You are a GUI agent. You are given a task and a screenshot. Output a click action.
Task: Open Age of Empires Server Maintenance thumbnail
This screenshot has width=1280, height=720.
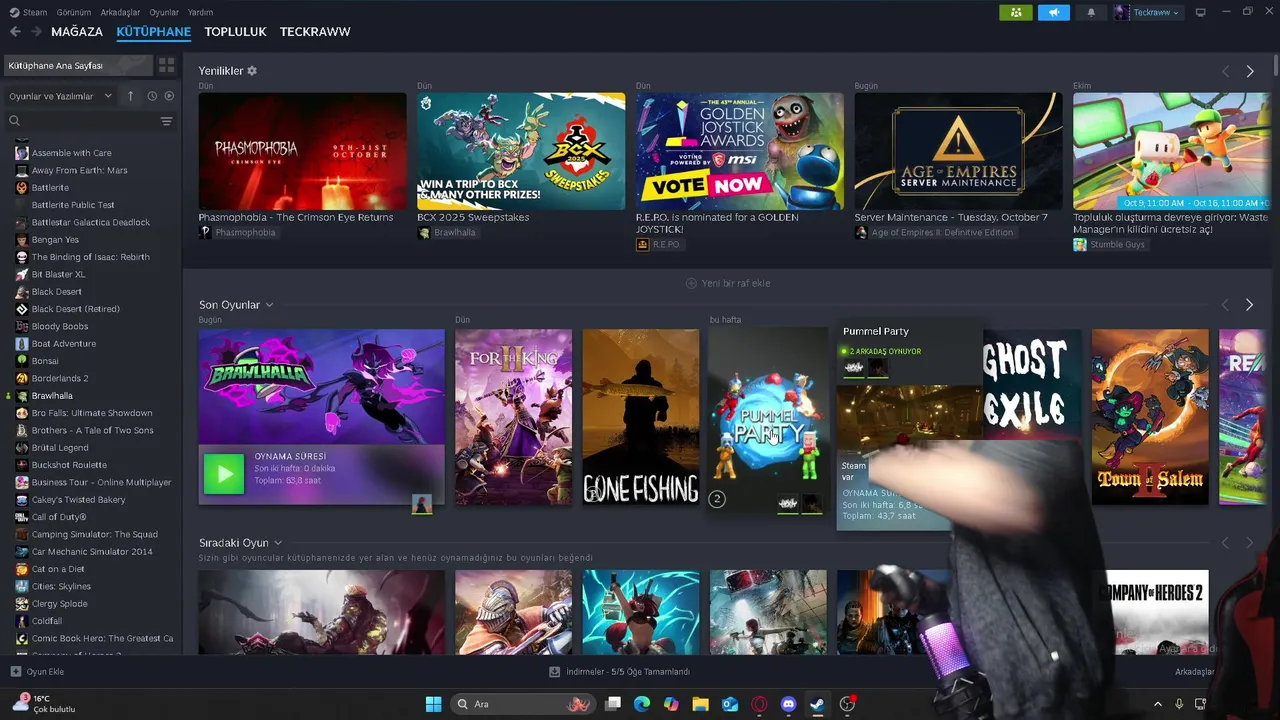958,151
